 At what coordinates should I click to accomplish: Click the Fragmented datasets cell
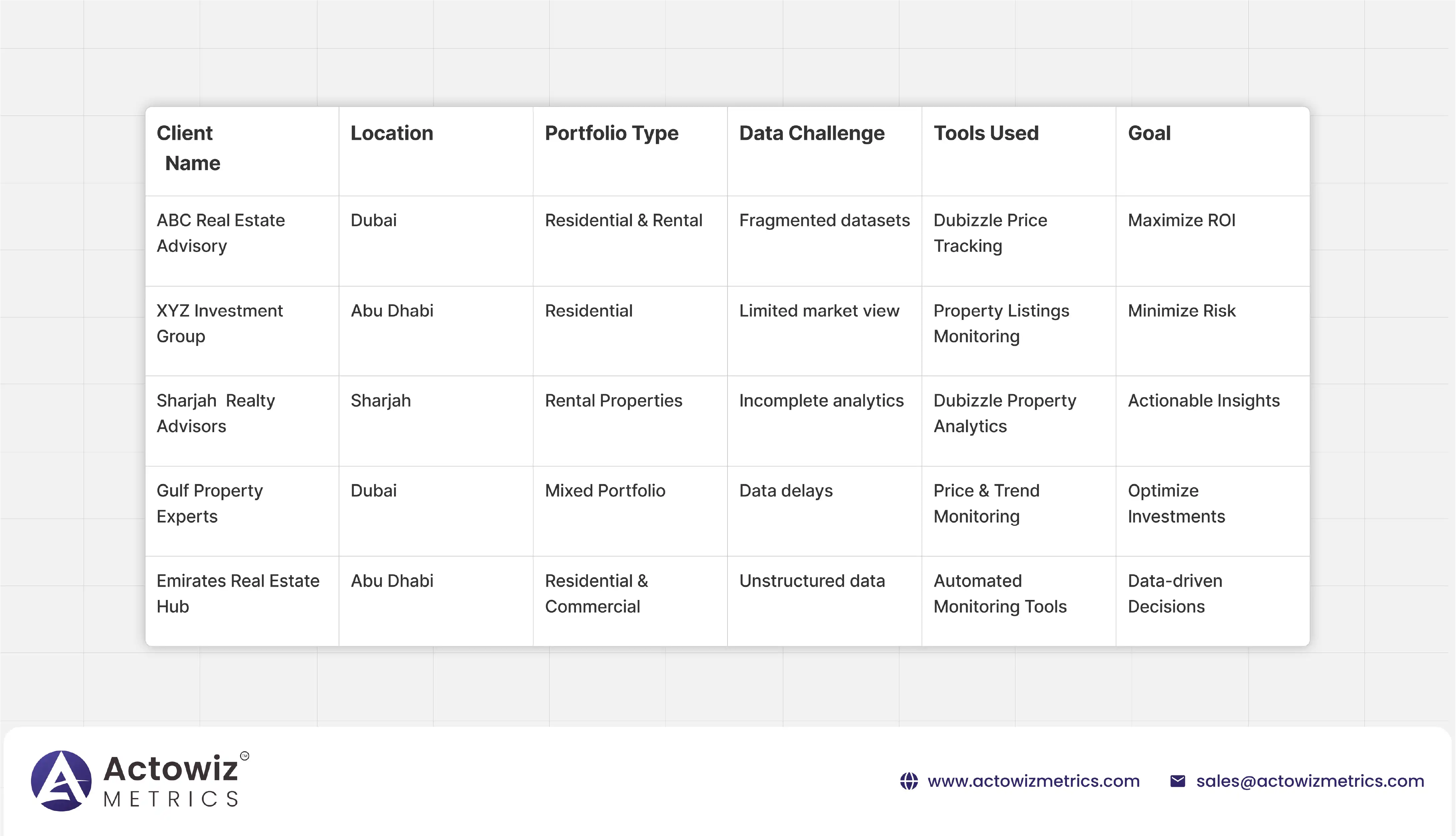point(824,220)
